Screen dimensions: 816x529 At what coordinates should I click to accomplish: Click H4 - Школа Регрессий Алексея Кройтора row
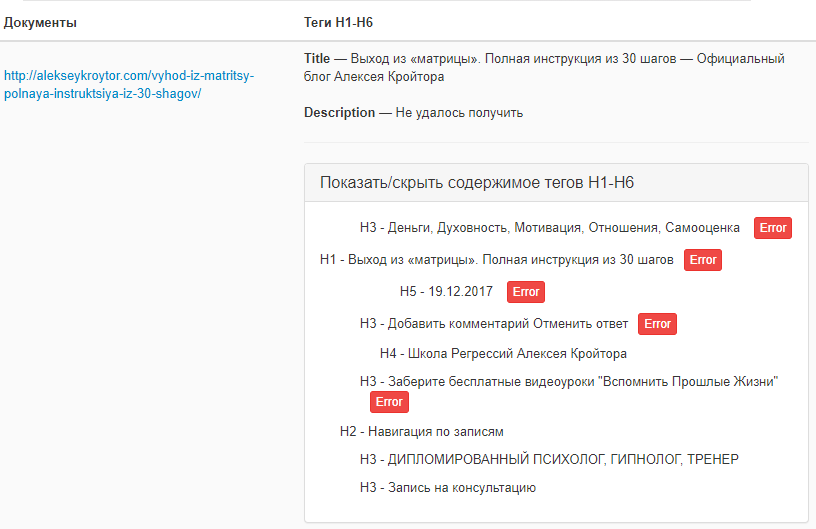(x=503, y=354)
